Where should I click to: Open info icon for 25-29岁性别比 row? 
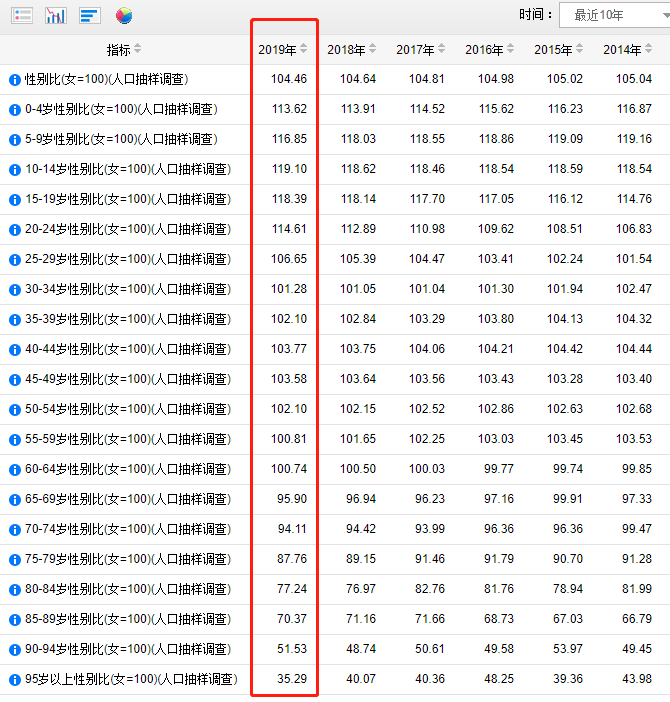click(x=15, y=260)
